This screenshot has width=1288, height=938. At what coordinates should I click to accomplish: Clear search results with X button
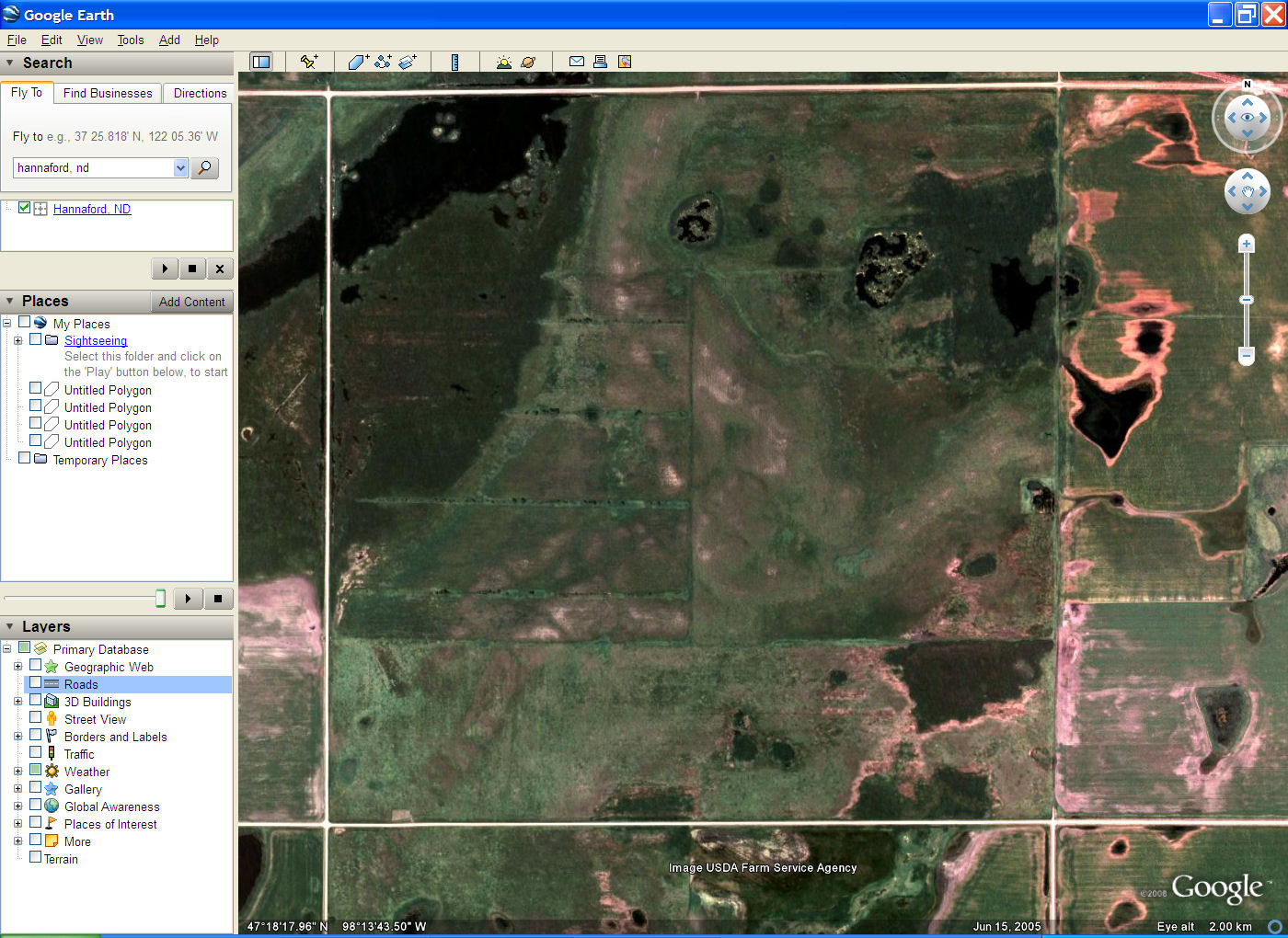point(220,269)
